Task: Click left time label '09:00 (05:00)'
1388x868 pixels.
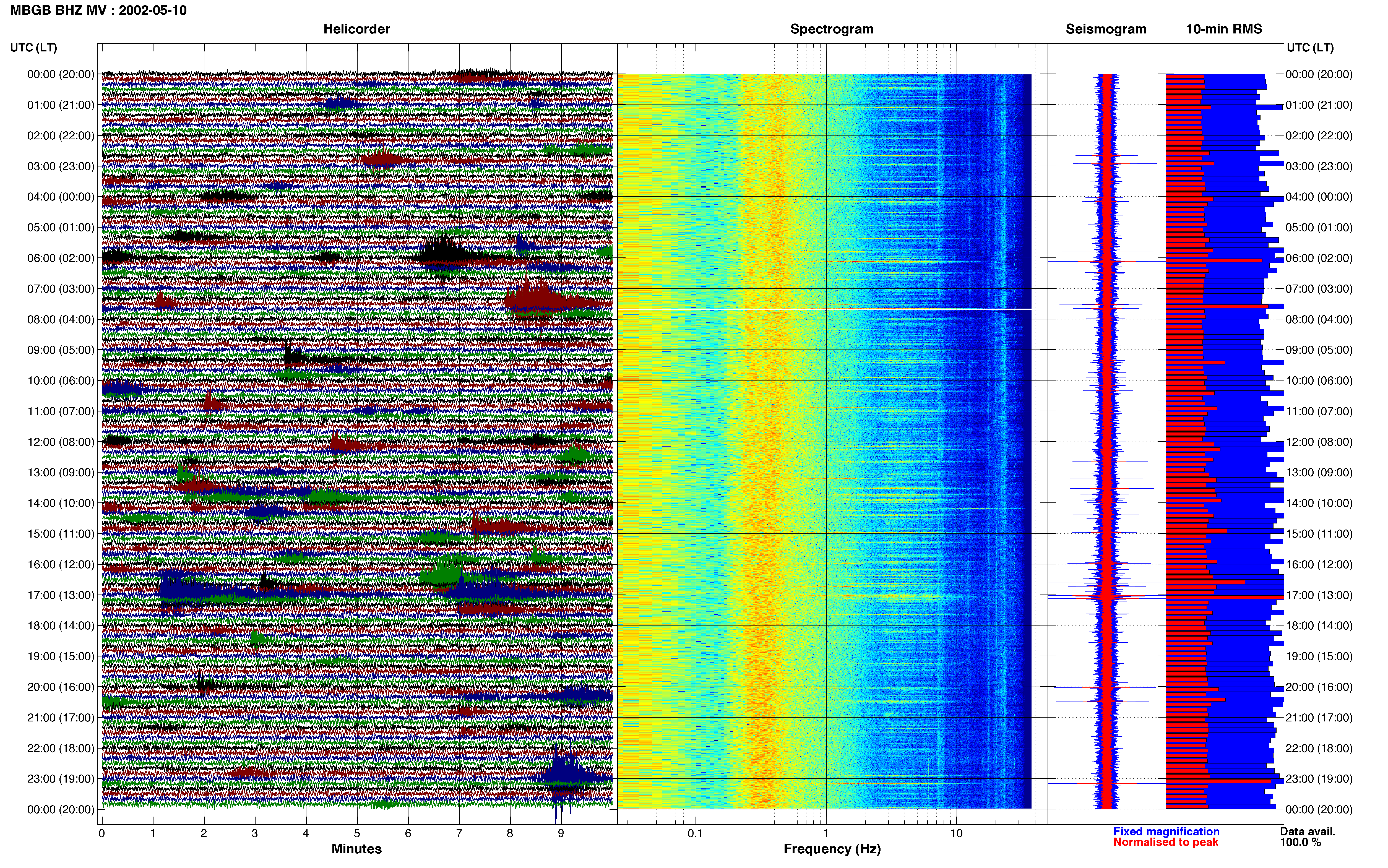Action: point(61,350)
